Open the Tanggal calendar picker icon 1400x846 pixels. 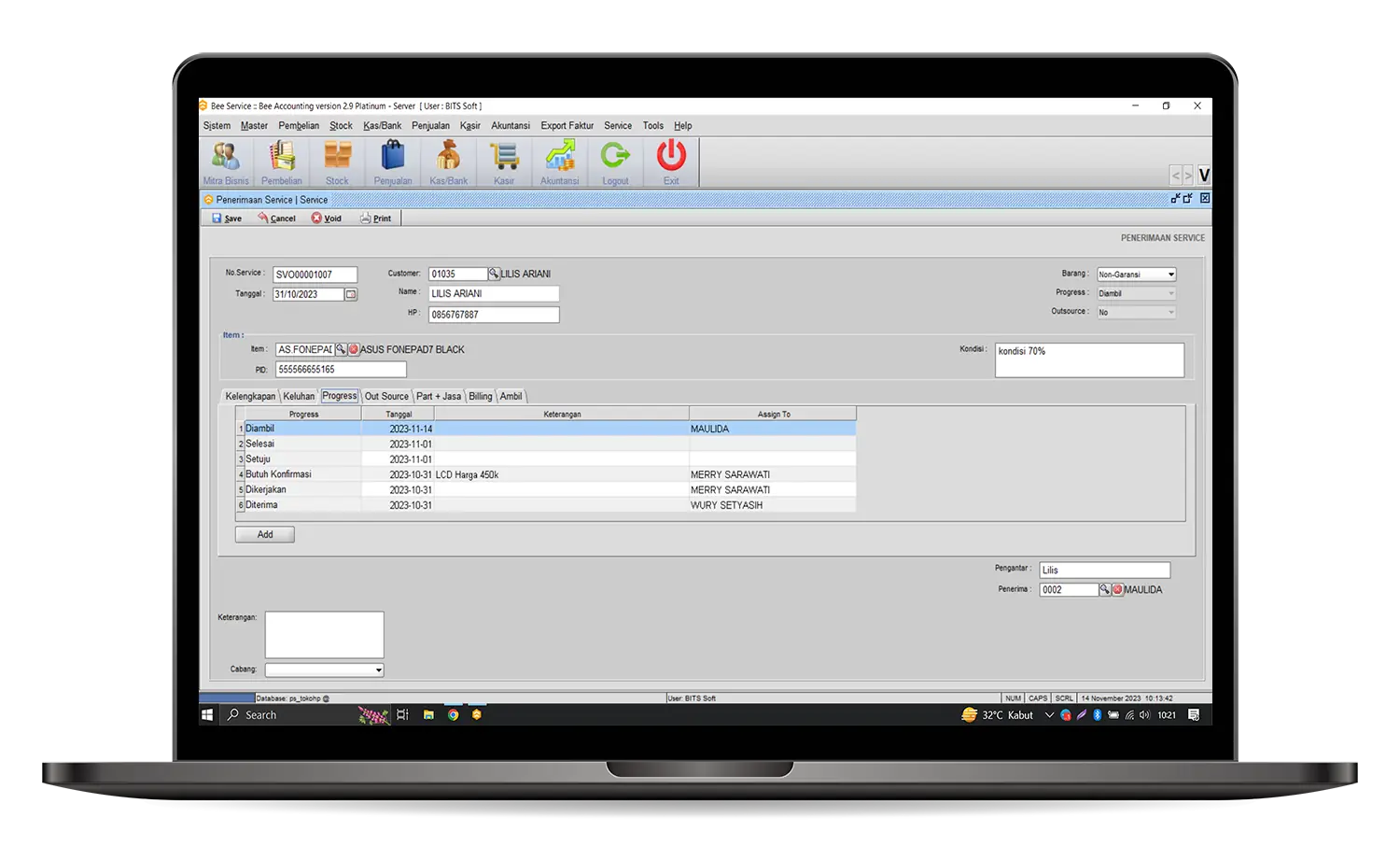351,294
